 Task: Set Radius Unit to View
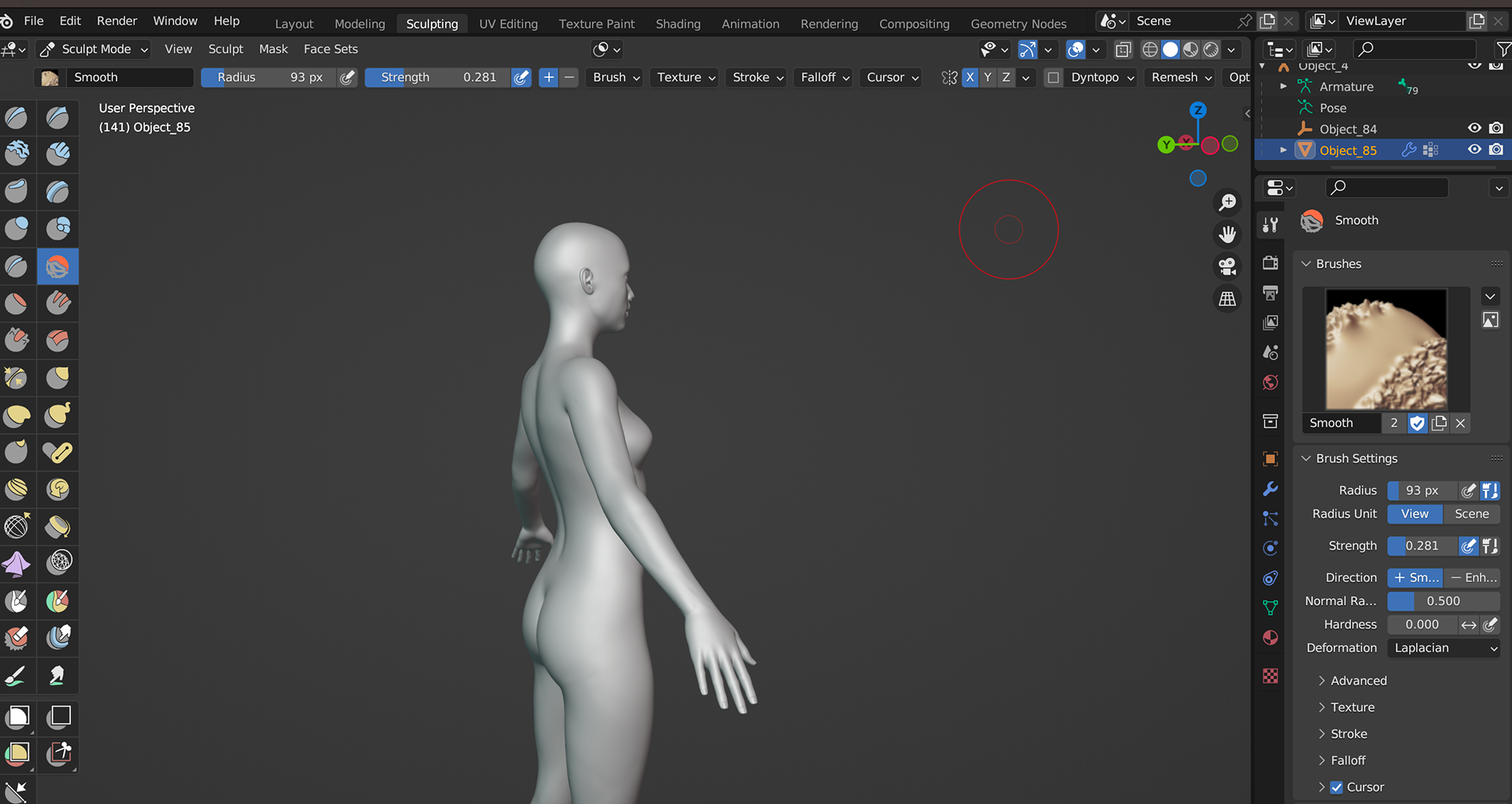pyautogui.click(x=1414, y=513)
